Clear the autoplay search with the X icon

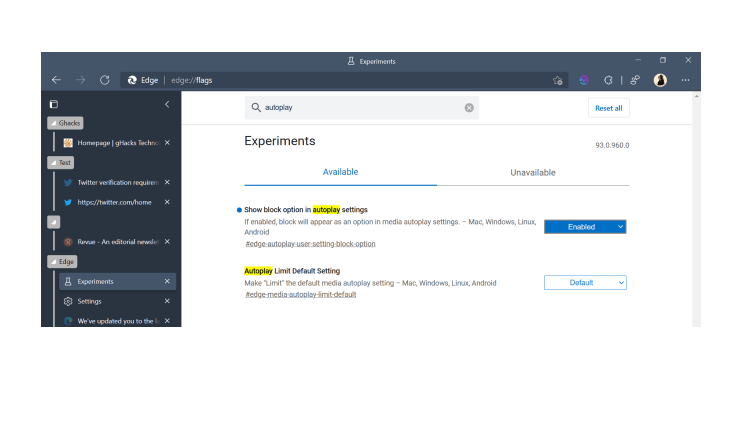469,108
